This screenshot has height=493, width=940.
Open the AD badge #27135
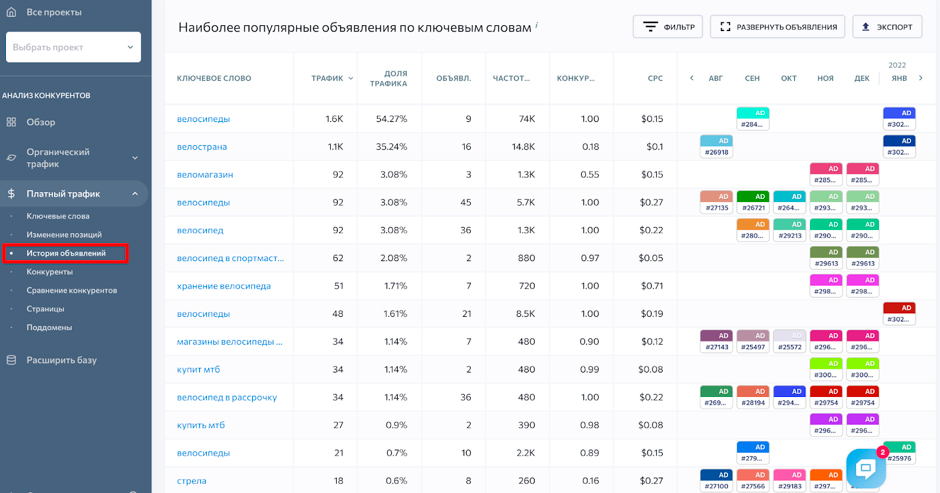716,202
